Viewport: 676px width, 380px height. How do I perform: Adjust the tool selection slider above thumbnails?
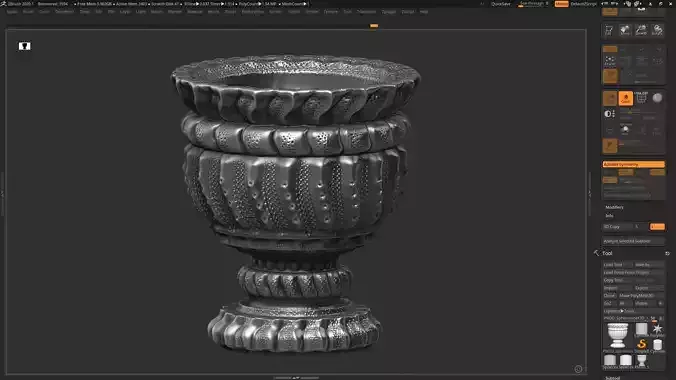(633, 318)
